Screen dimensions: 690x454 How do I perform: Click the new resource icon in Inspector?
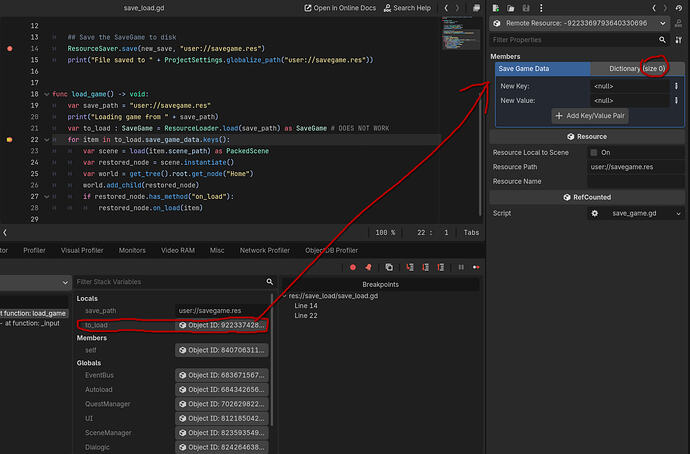click(x=497, y=7)
